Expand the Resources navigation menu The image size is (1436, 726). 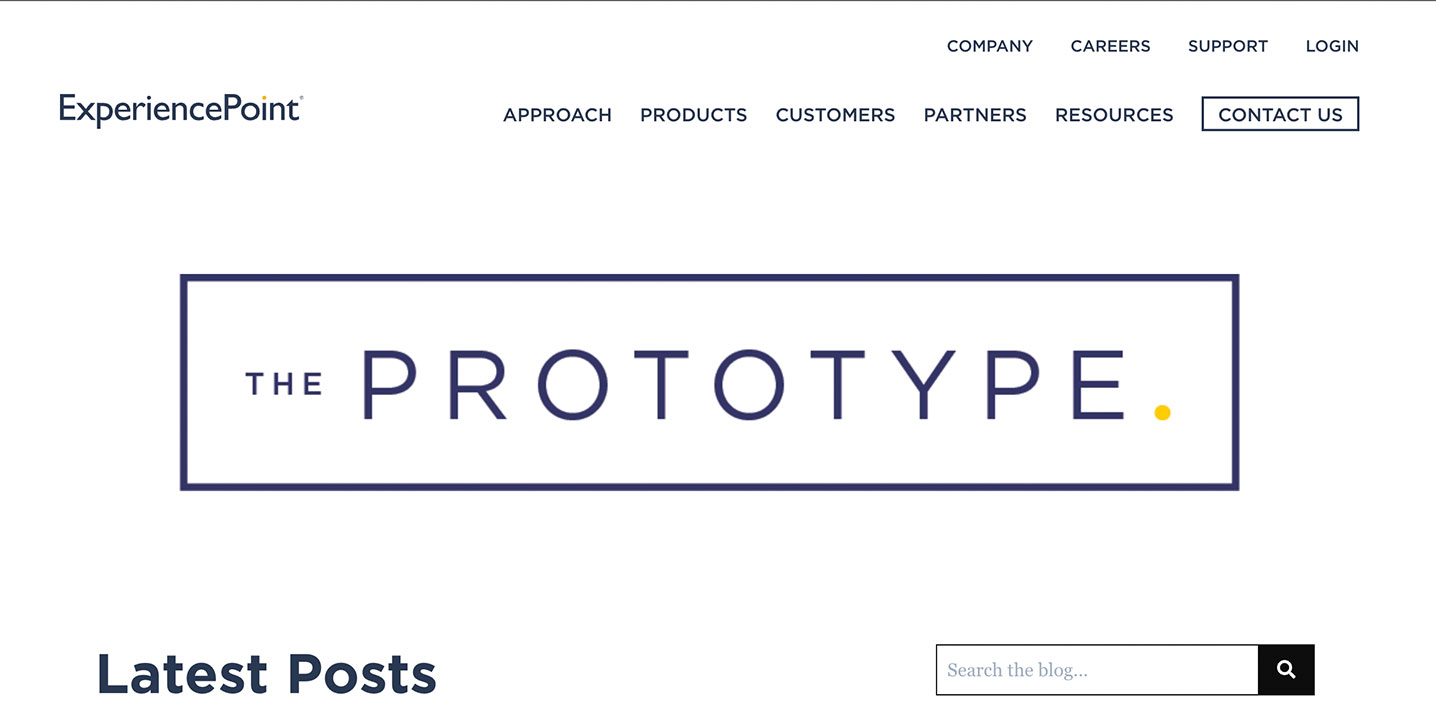1114,115
